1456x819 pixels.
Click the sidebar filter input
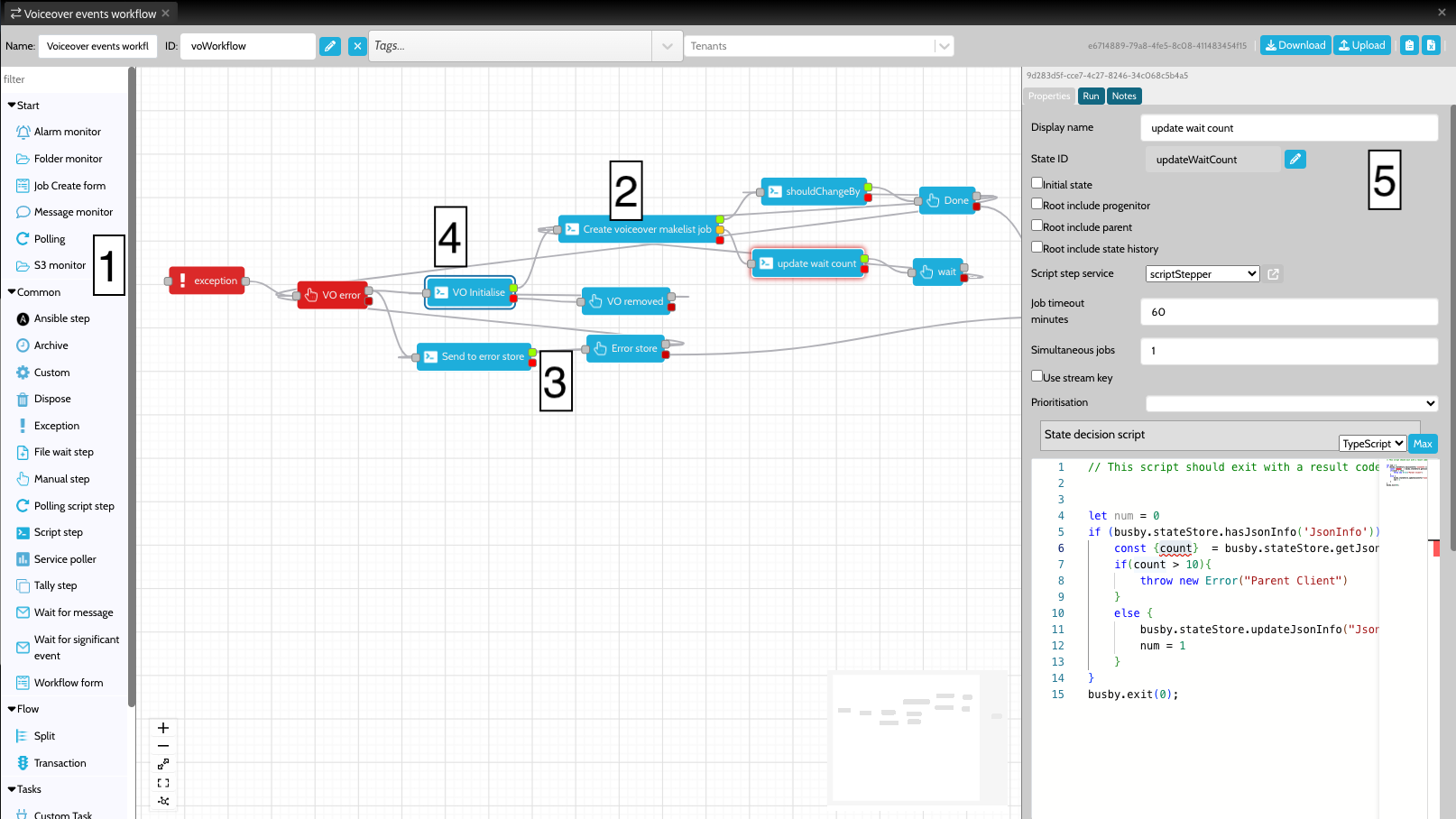(64, 79)
